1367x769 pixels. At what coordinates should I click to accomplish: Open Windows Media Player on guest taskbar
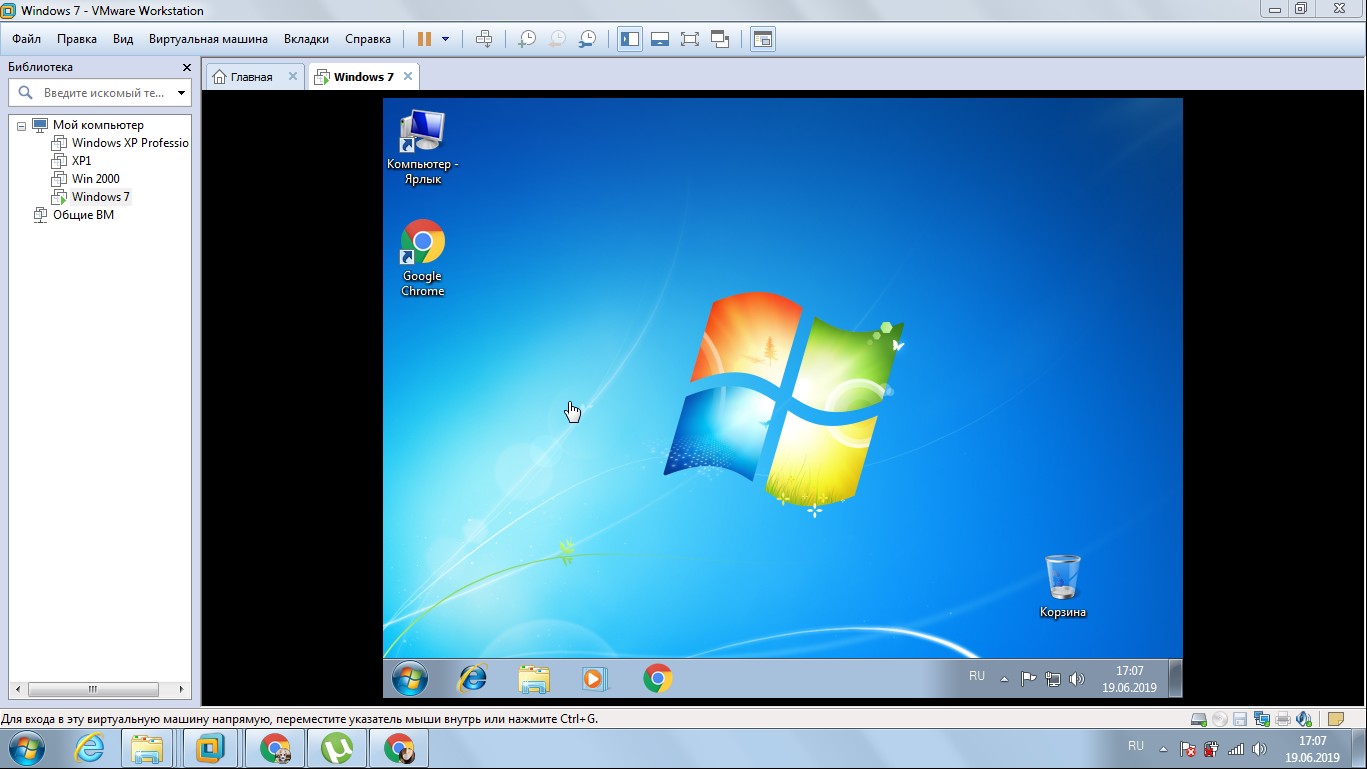595,678
